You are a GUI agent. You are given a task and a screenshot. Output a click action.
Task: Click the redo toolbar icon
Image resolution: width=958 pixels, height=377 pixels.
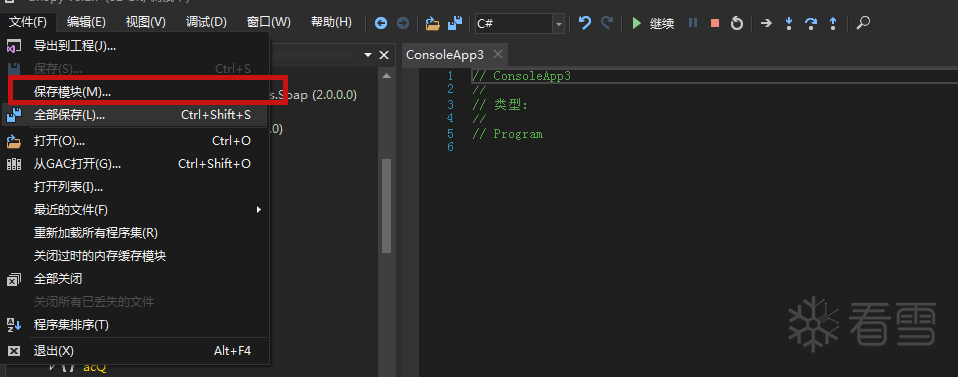[607, 23]
